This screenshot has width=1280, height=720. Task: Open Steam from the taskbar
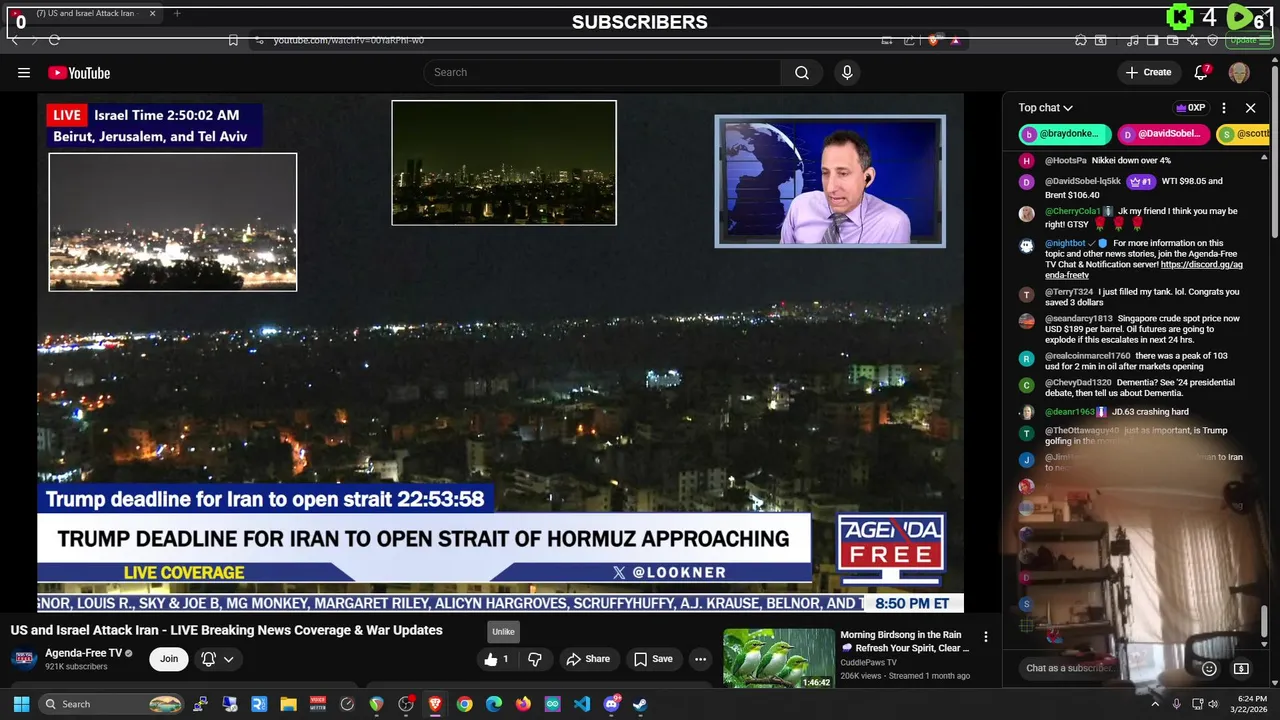tap(640, 704)
